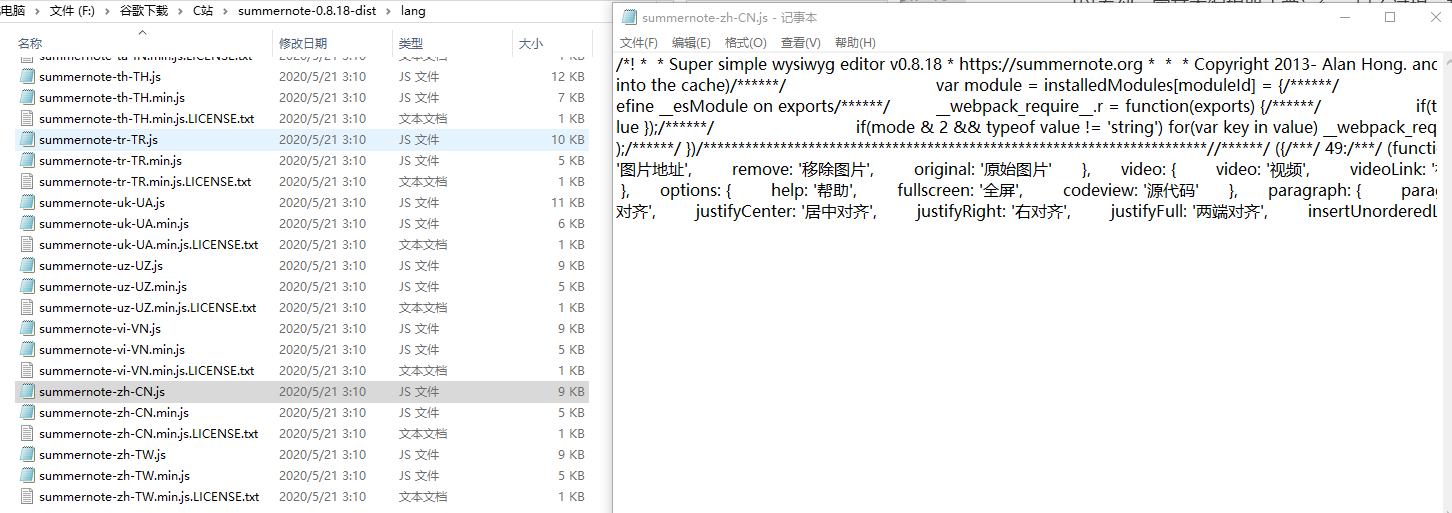Expand the chevron after 谷歌下载 in breadcrumb
This screenshot has width=1452, height=513.
pyautogui.click(x=180, y=11)
